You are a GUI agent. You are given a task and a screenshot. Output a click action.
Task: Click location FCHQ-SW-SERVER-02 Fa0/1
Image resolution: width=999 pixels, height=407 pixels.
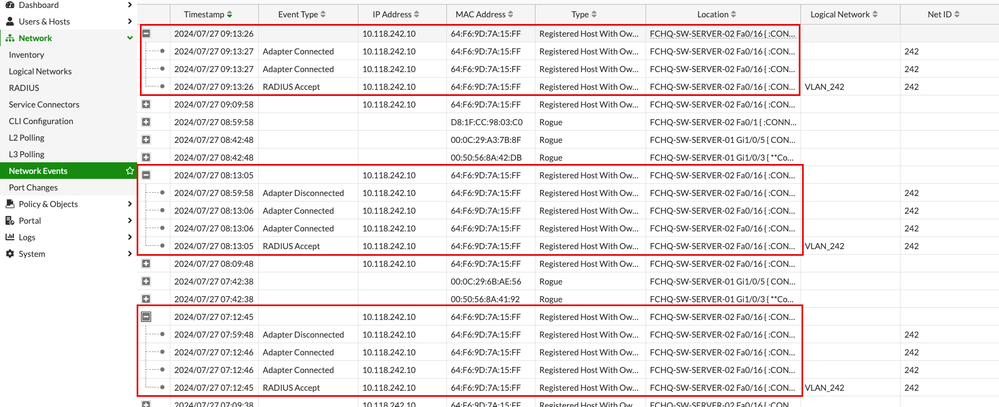coord(722,122)
